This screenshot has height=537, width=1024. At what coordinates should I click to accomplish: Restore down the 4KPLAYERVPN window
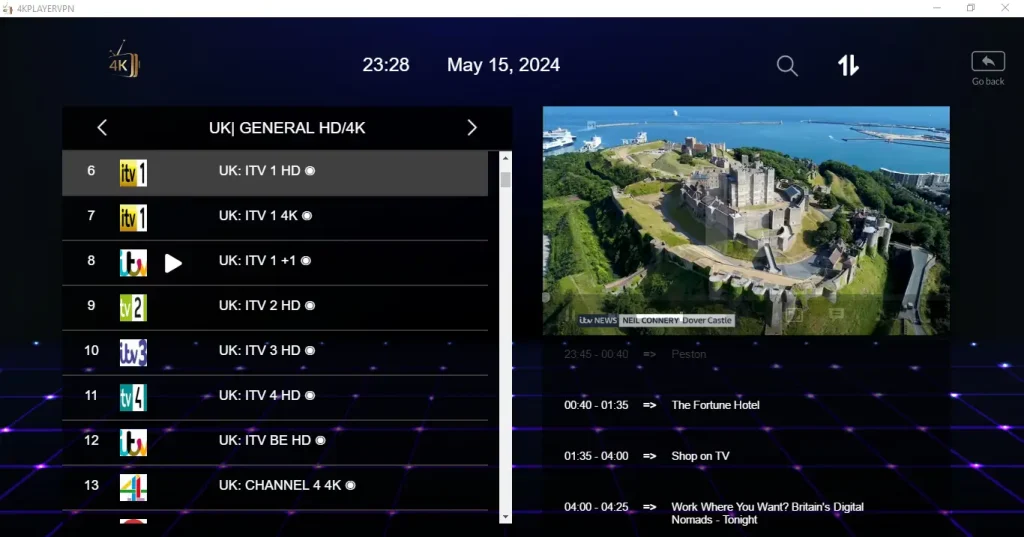970,8
